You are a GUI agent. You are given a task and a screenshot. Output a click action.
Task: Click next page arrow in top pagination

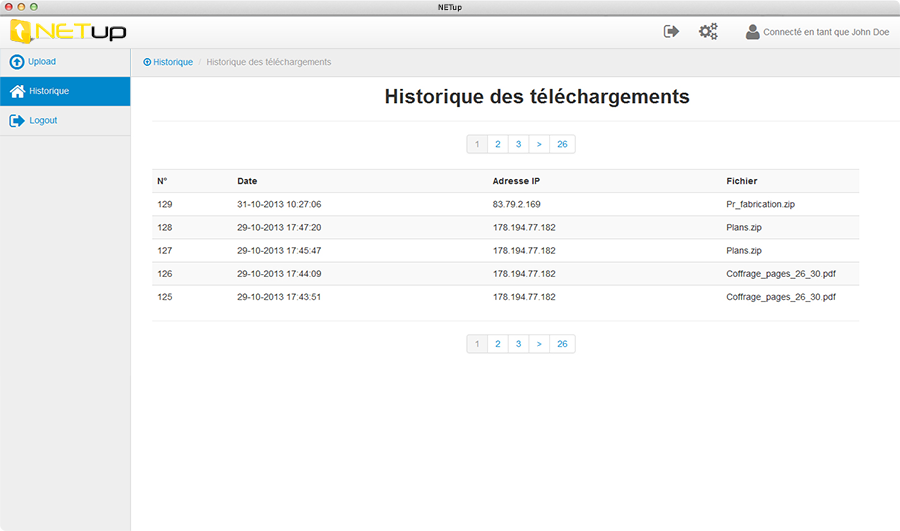pos(539,144)
